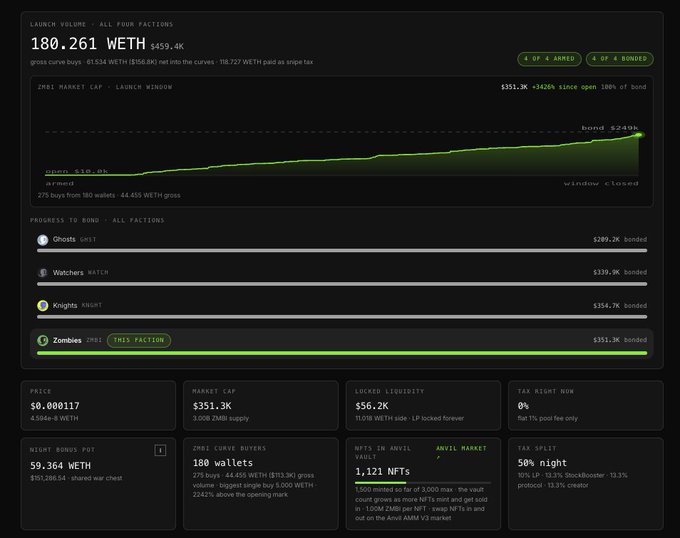The image size is (680, 538).
Task: Click the LAUNCH VOLUME · ALL FOUR FACTIONS heading
Action: [x=102, y=24]
